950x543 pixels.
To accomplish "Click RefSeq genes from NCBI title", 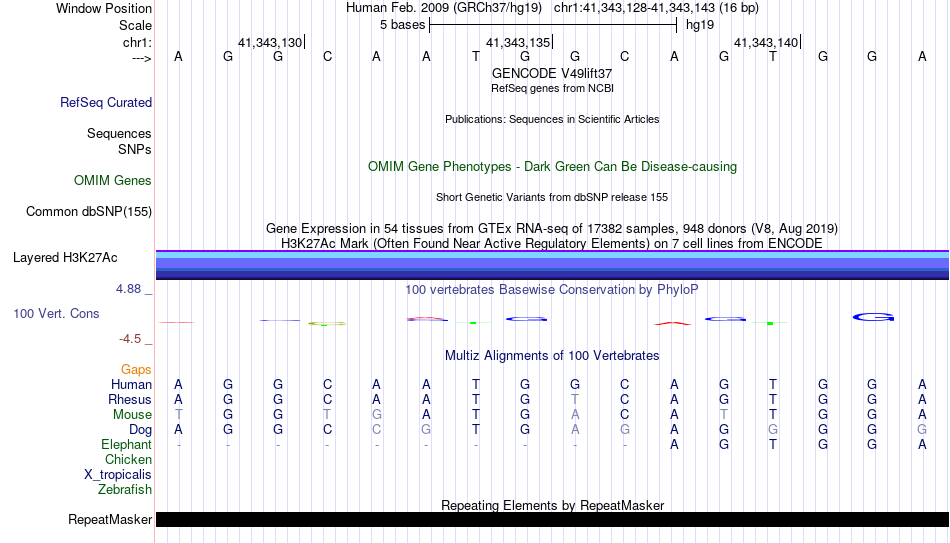I will (x=552, y=88).
